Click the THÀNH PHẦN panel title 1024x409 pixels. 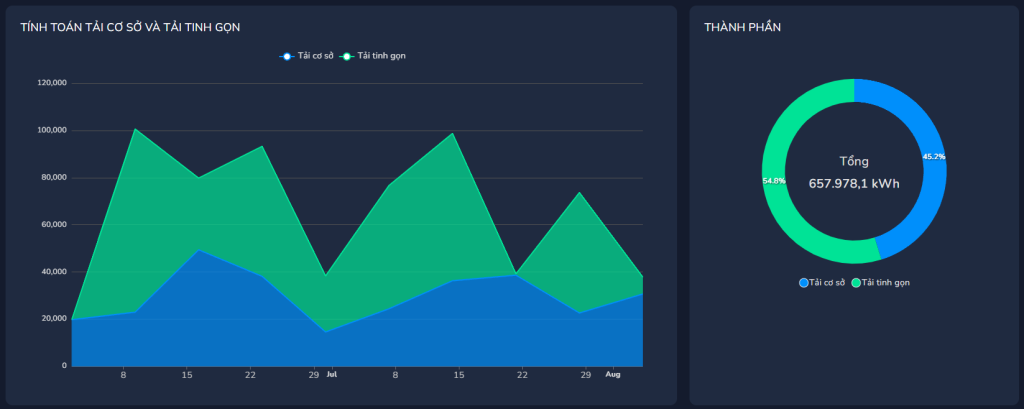pos(743,27)
